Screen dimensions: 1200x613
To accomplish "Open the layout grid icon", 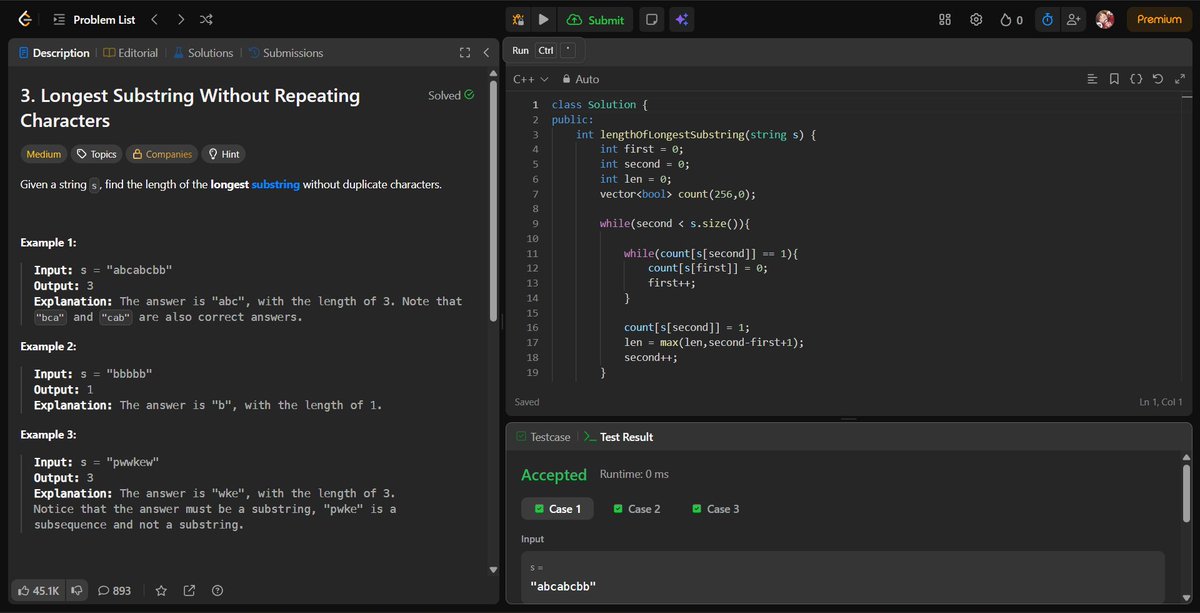I will [945, 19].
